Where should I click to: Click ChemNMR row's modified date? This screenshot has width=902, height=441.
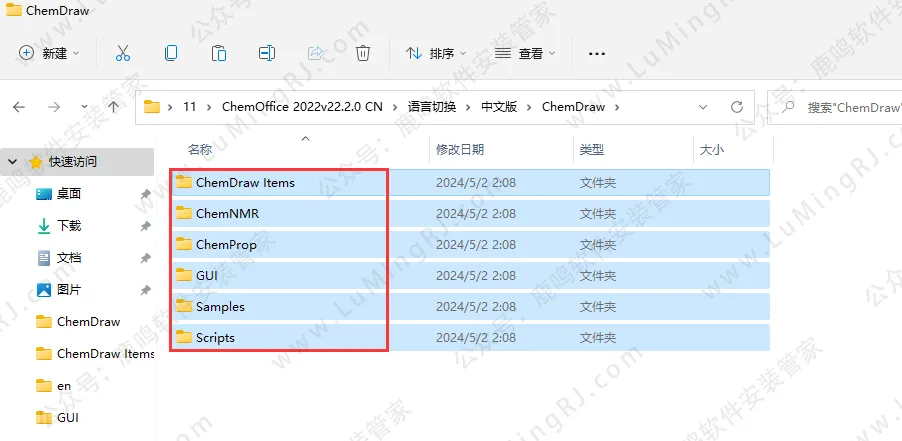476,214
